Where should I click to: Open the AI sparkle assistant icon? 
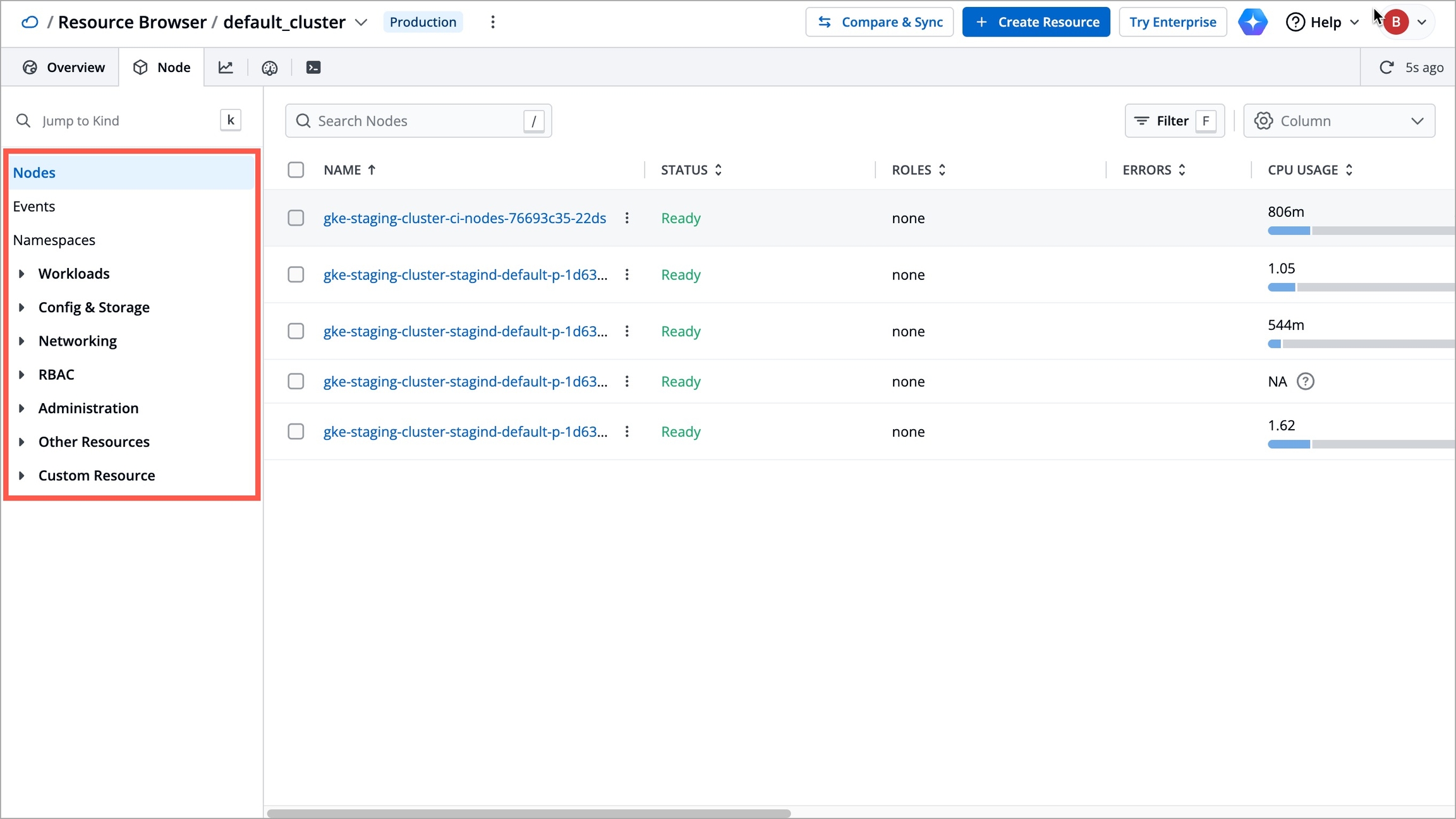(x=1253, y=22)
